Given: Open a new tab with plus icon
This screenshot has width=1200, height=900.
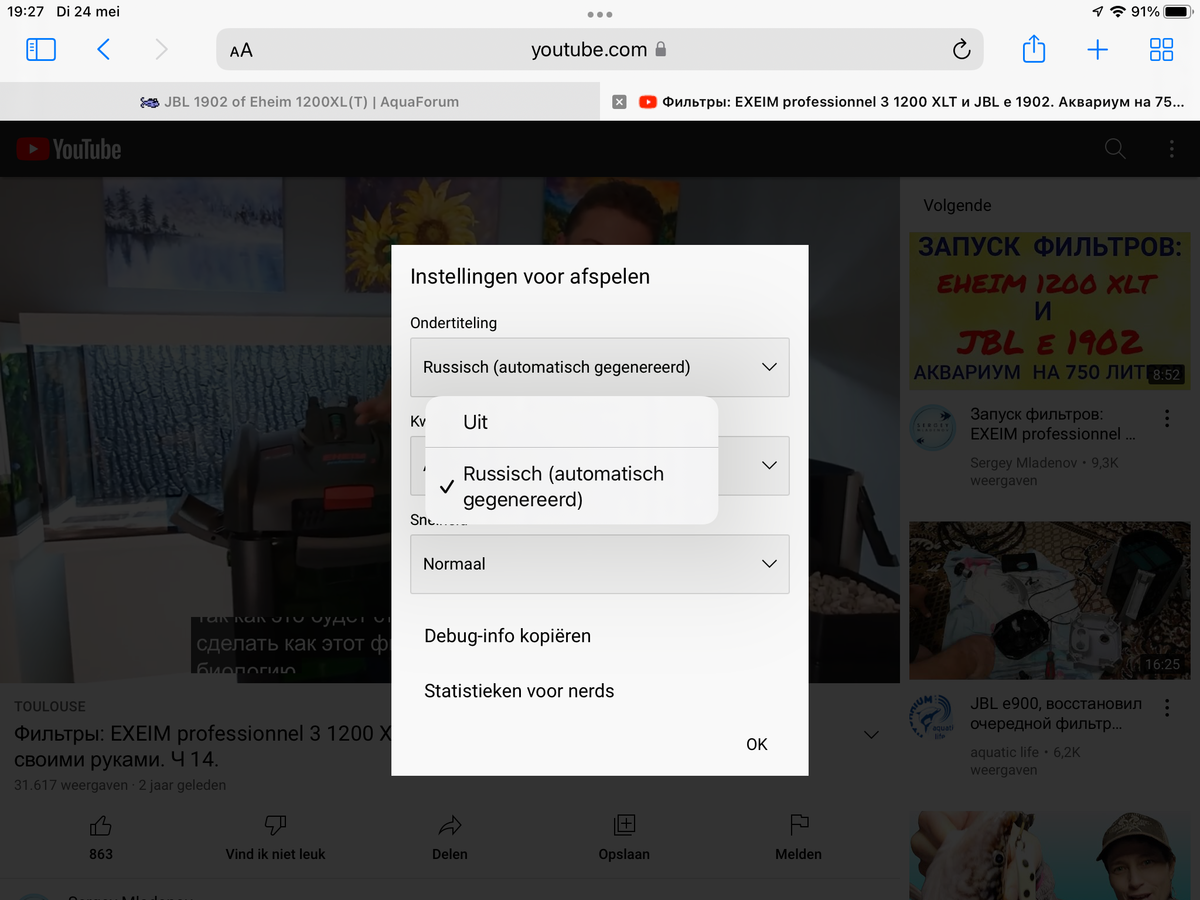Looking at the screenshot, I should click(1097, 50).
